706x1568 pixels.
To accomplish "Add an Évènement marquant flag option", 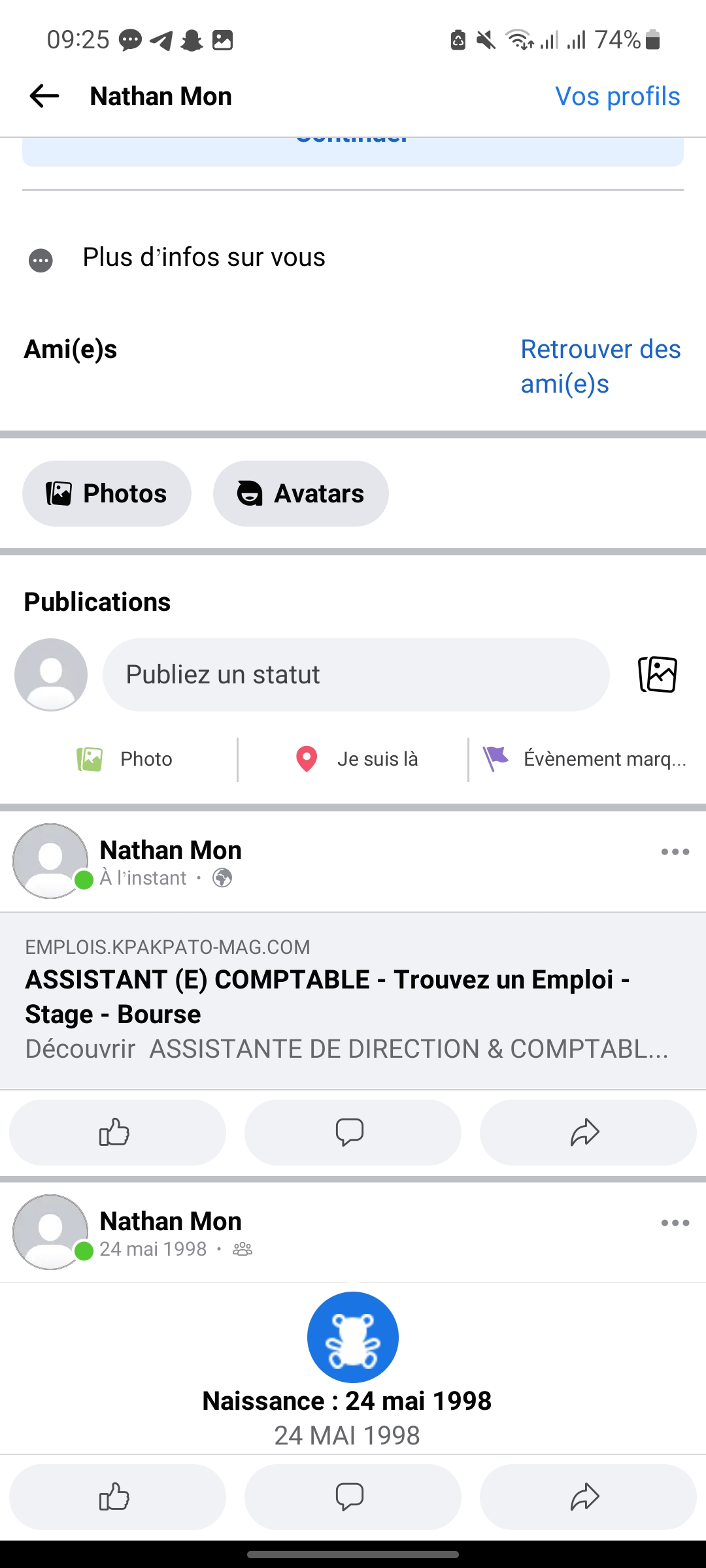I will 584,759.
